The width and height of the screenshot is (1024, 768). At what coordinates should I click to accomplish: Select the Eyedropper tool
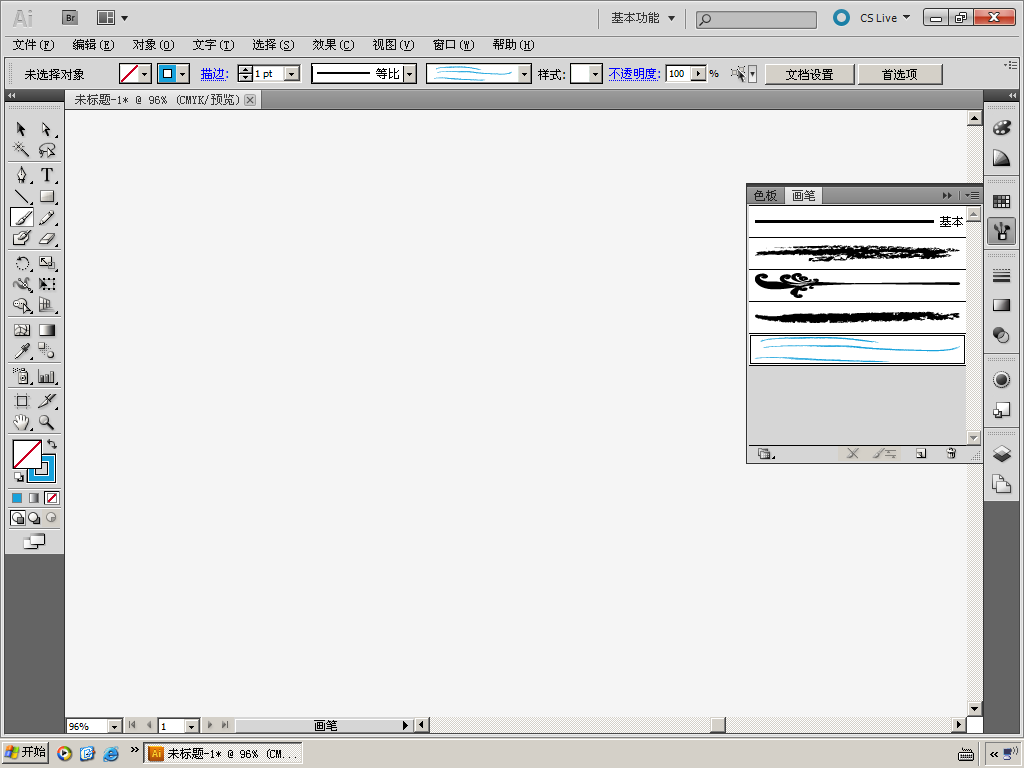[x=21, y=351]
